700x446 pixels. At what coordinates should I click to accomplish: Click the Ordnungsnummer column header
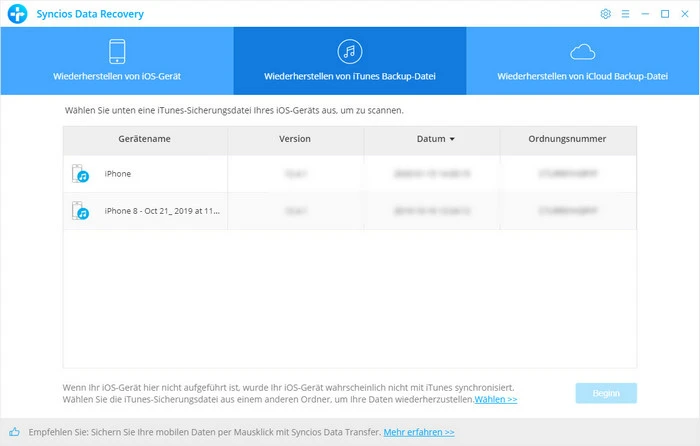[567, 139]
